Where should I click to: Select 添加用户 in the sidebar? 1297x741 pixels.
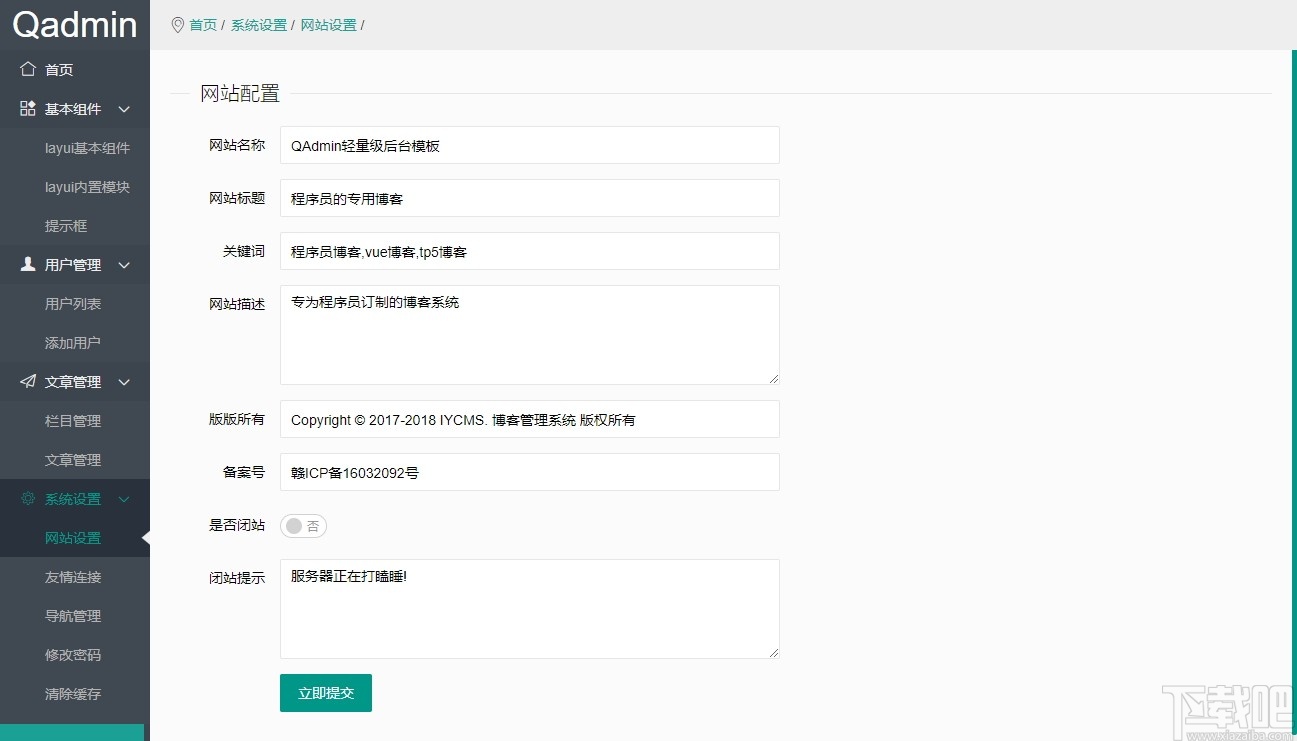coord(75,342)
